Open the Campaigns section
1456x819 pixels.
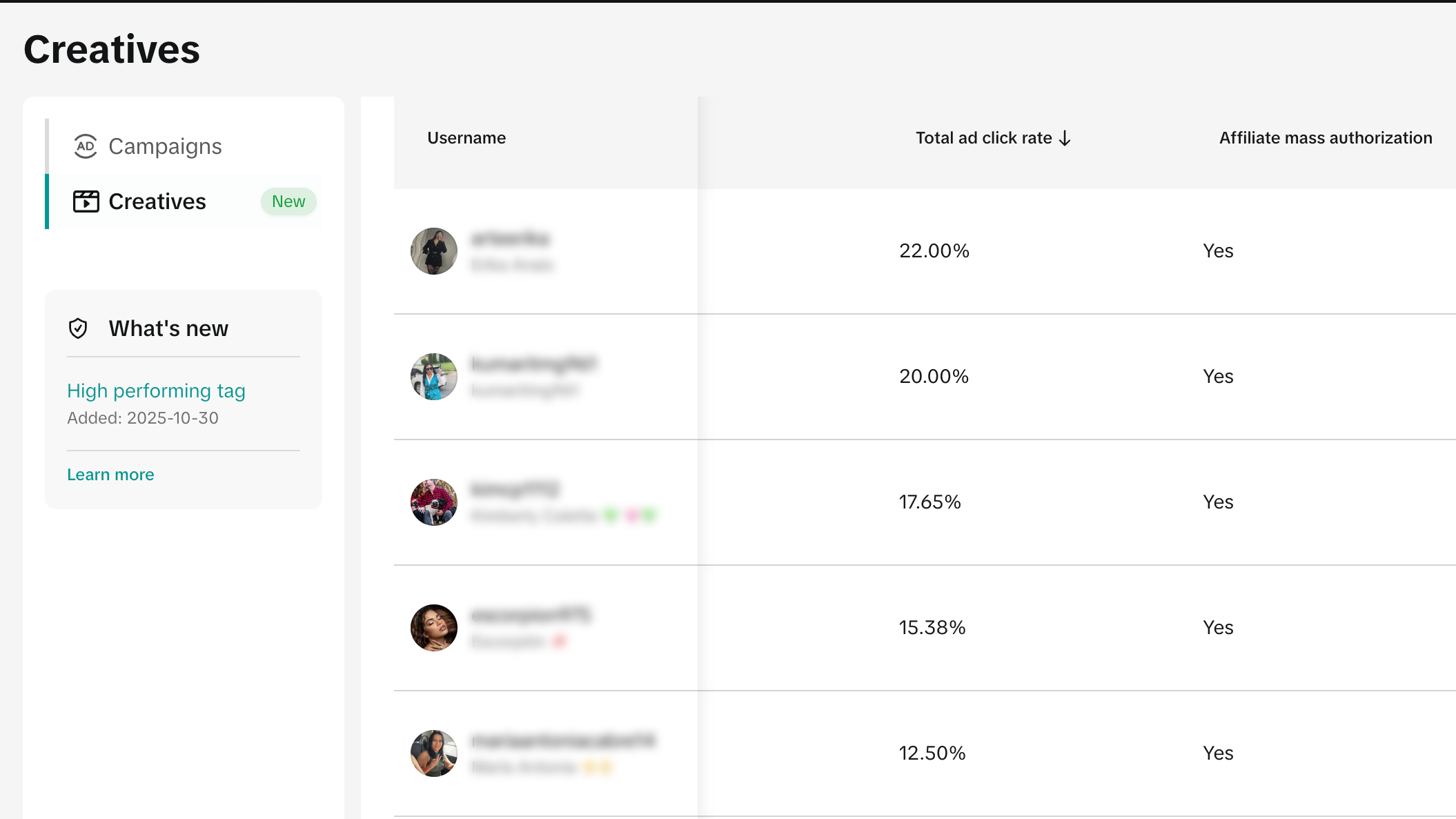click(164, 146)
